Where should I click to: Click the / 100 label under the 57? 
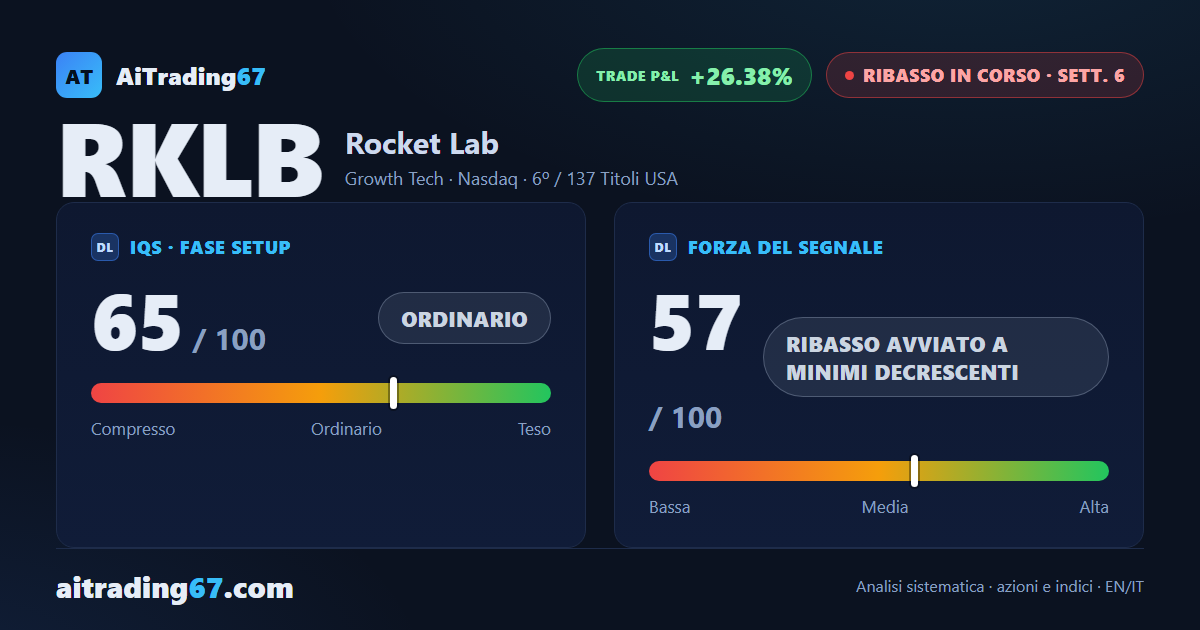(685, 417)
